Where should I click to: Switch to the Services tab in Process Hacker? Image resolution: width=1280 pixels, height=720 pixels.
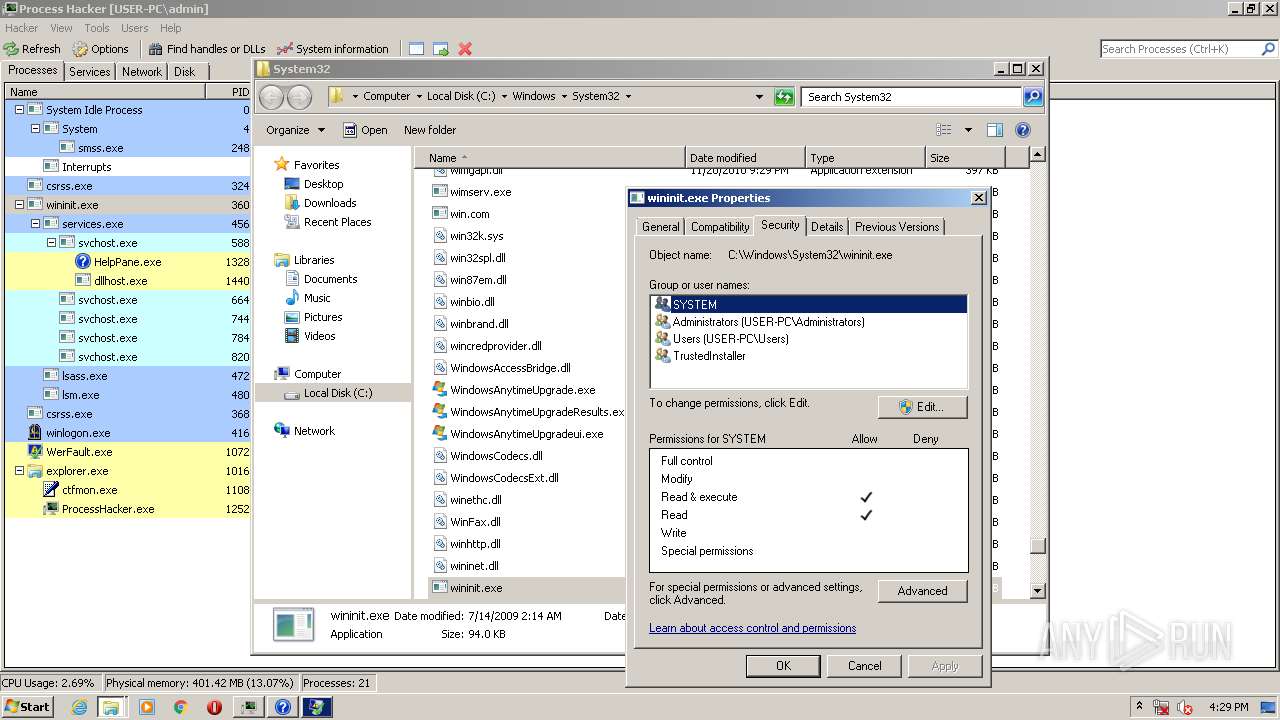90,71
